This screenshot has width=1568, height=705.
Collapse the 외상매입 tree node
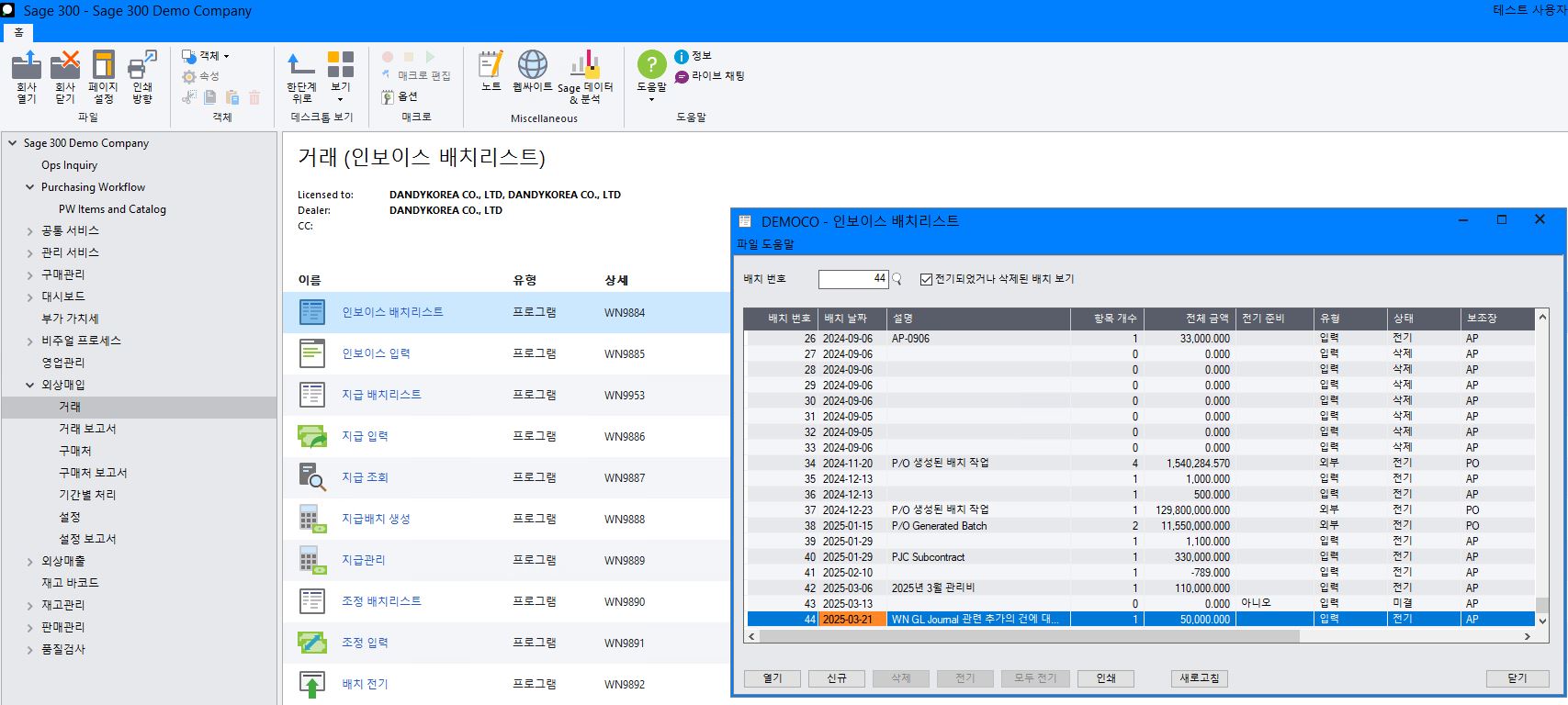pyautogui.click(x=30, y=386)
